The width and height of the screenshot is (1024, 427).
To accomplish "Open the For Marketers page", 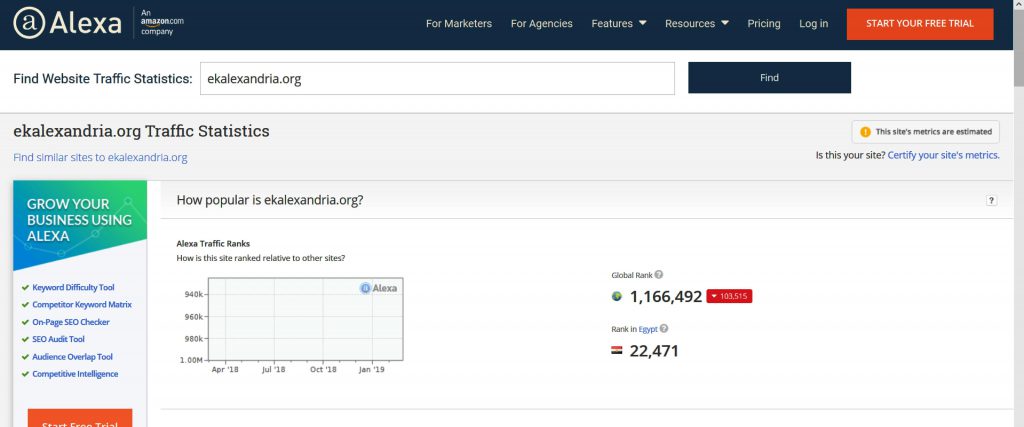I will [458, 24].
